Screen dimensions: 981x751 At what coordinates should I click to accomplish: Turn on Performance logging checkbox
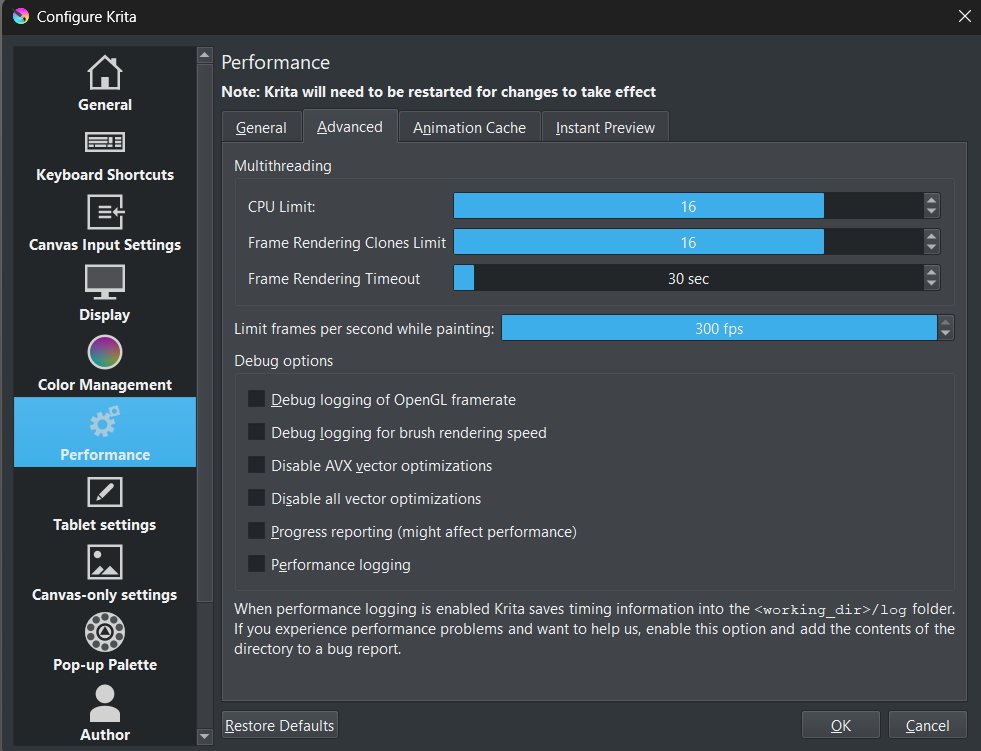tap(257, 565)
